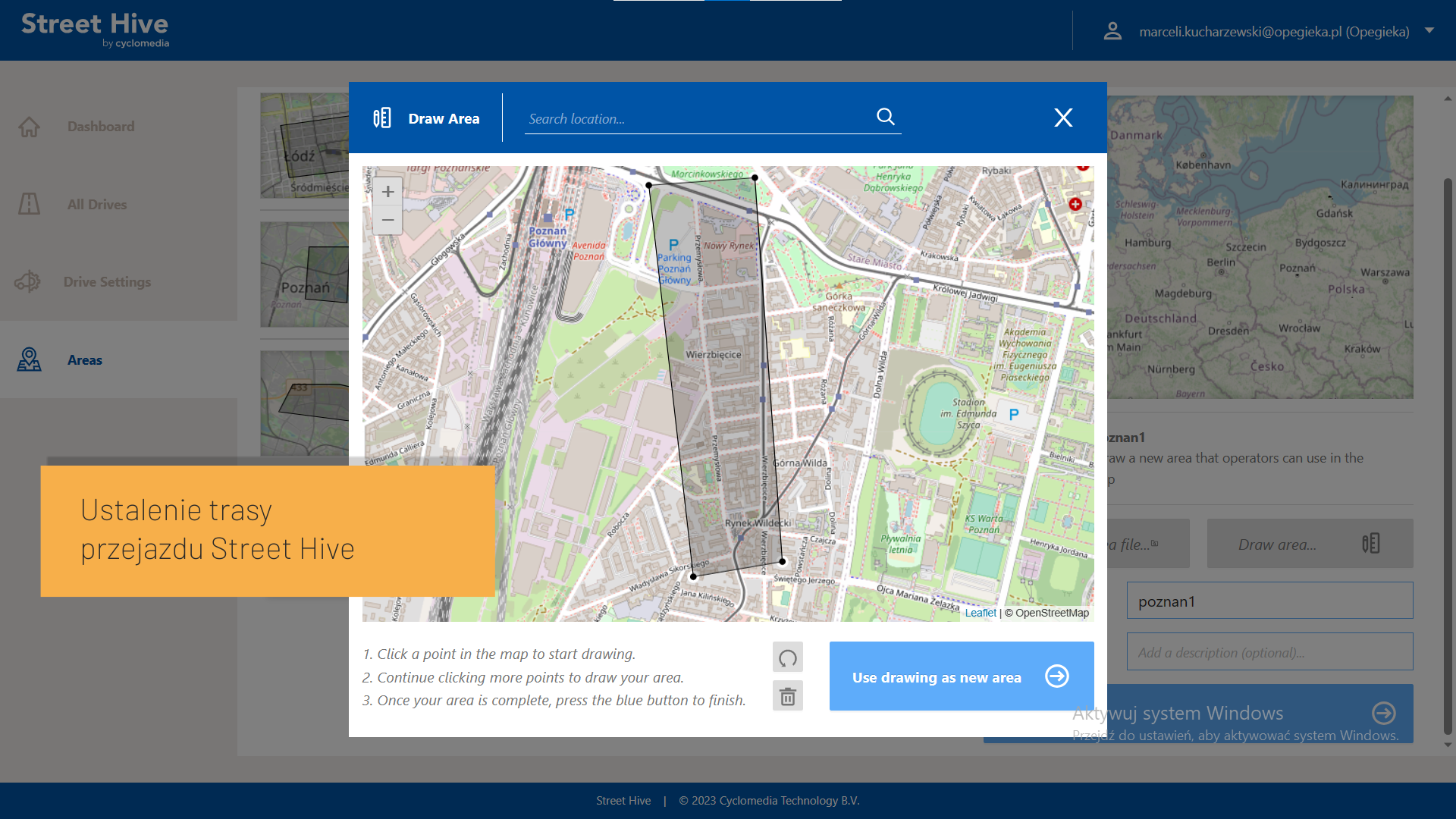Open Dashboard in the sidebar
This screenshot has height=819, width=1456.
(x=101, y=127)
